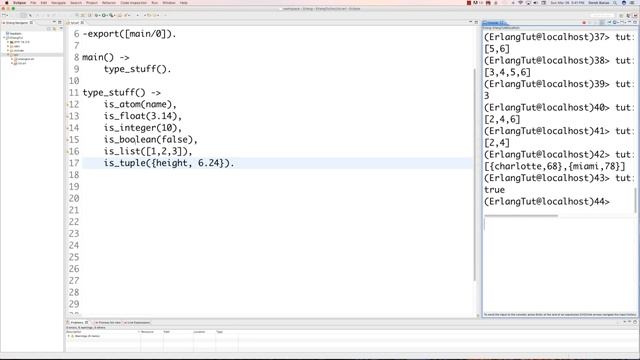Select the Erlang Navigator view tab

pos(17,22)
